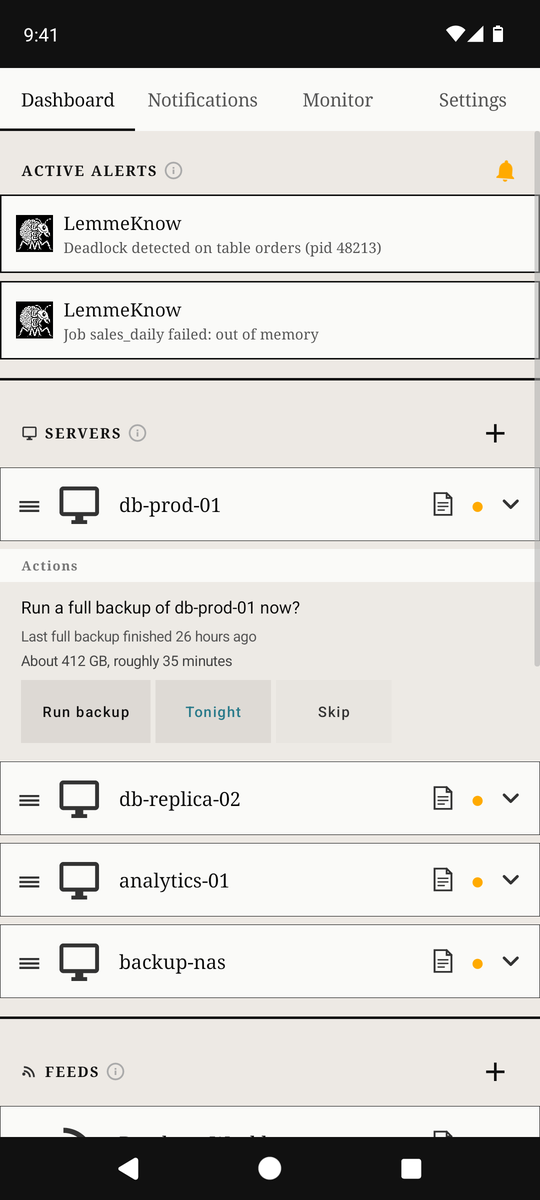The height and width of the screenshot is (1200, 540).
Task: Open the analytics-01 log document icon
Action: point(443,881)
